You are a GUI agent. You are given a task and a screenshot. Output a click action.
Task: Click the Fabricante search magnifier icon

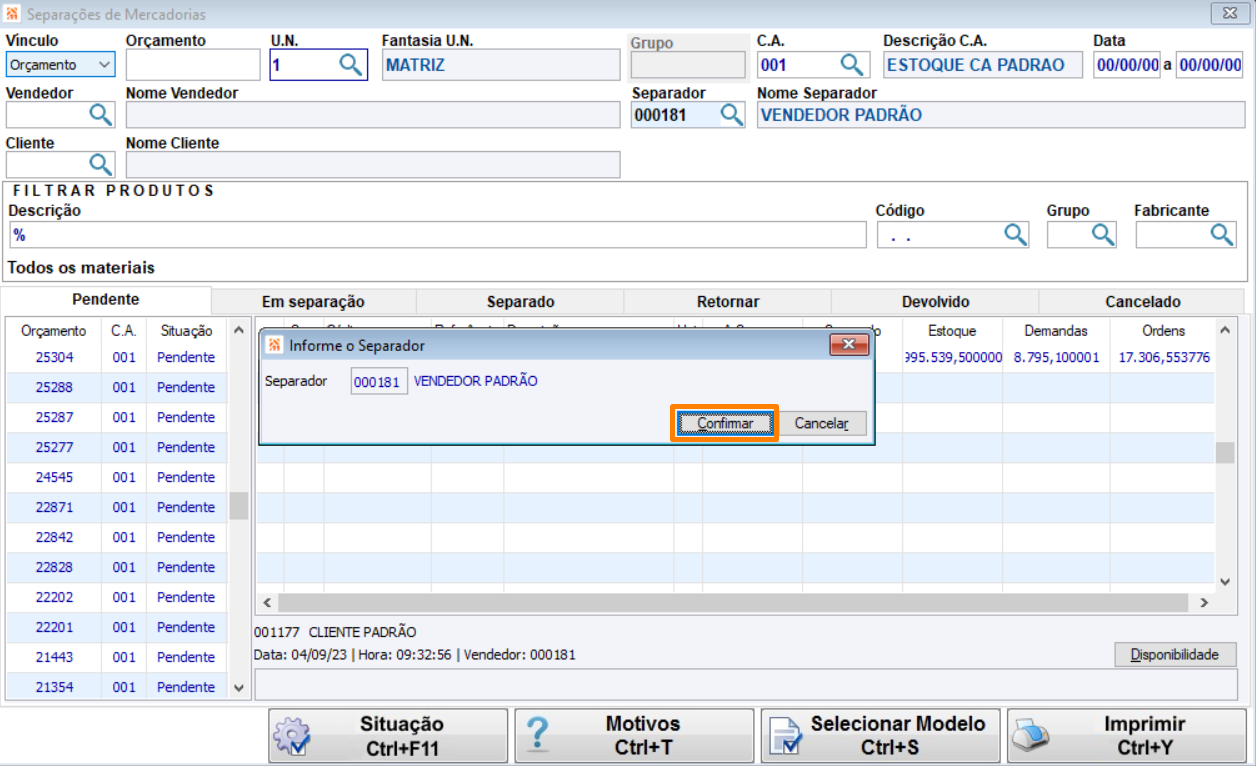click(1223, 235)
